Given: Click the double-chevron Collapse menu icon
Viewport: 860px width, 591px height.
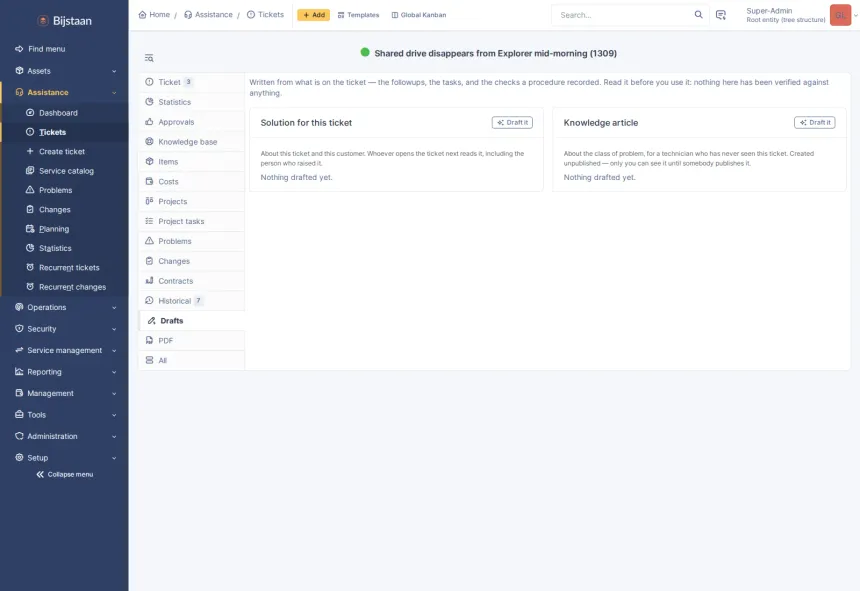Looking at the screenshot, I should pyautogui.click(x=40, y=474).
